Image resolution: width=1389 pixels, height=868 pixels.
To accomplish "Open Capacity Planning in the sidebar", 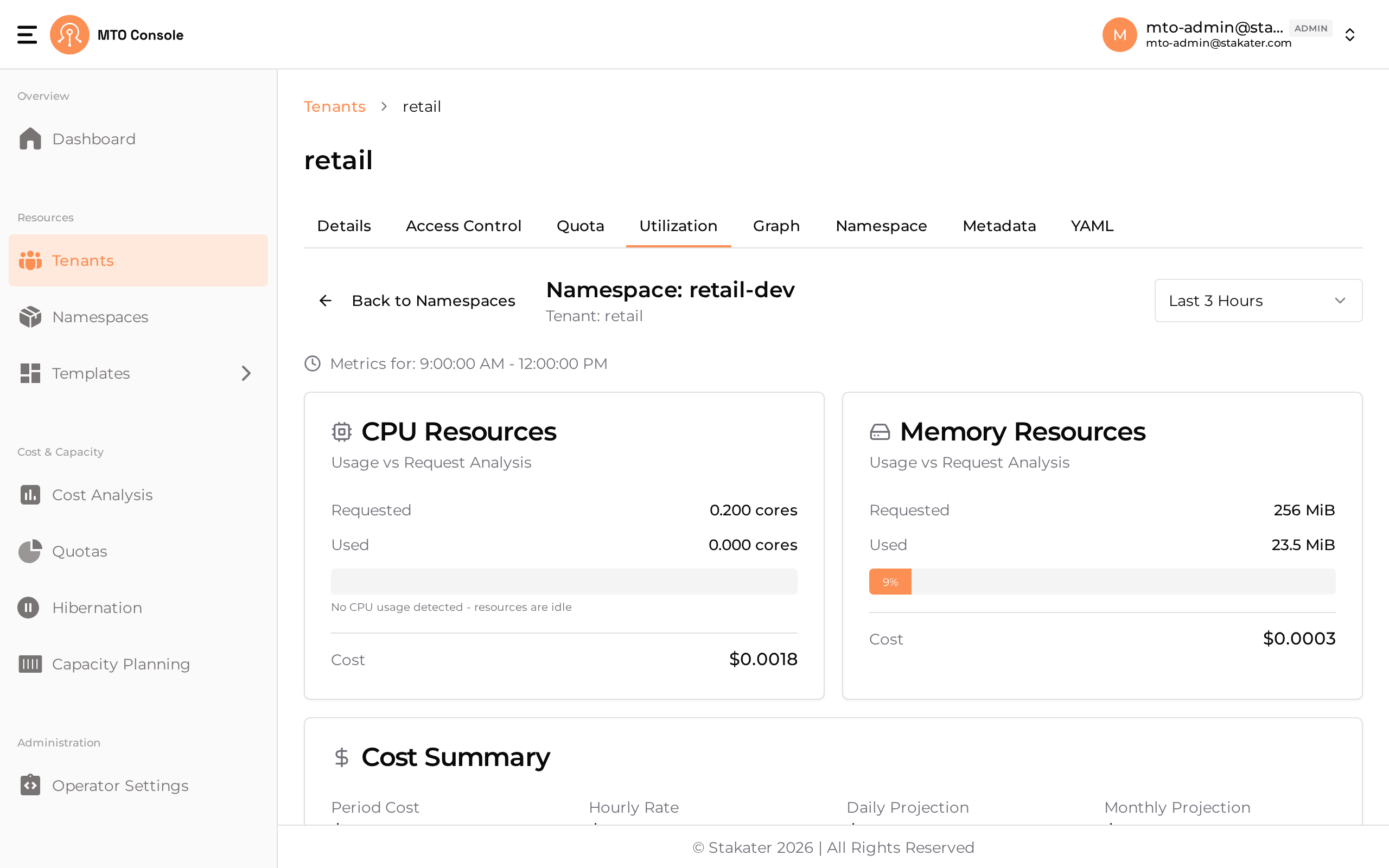I will pos(138,663).
